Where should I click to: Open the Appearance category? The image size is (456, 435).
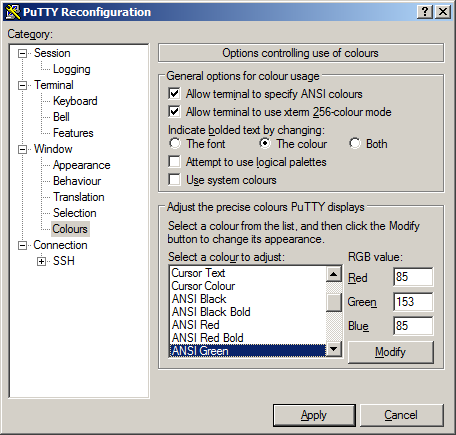coord(82,165)
